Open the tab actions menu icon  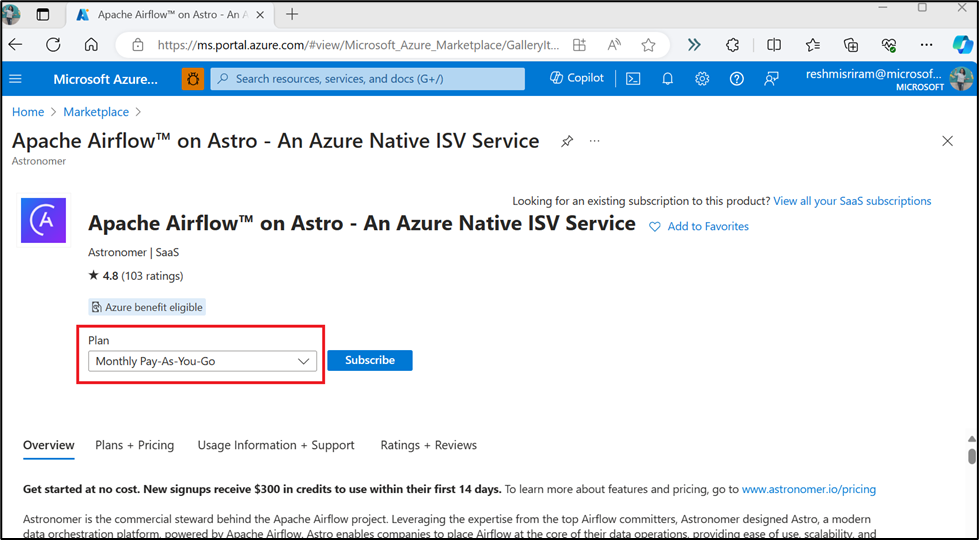42,14
